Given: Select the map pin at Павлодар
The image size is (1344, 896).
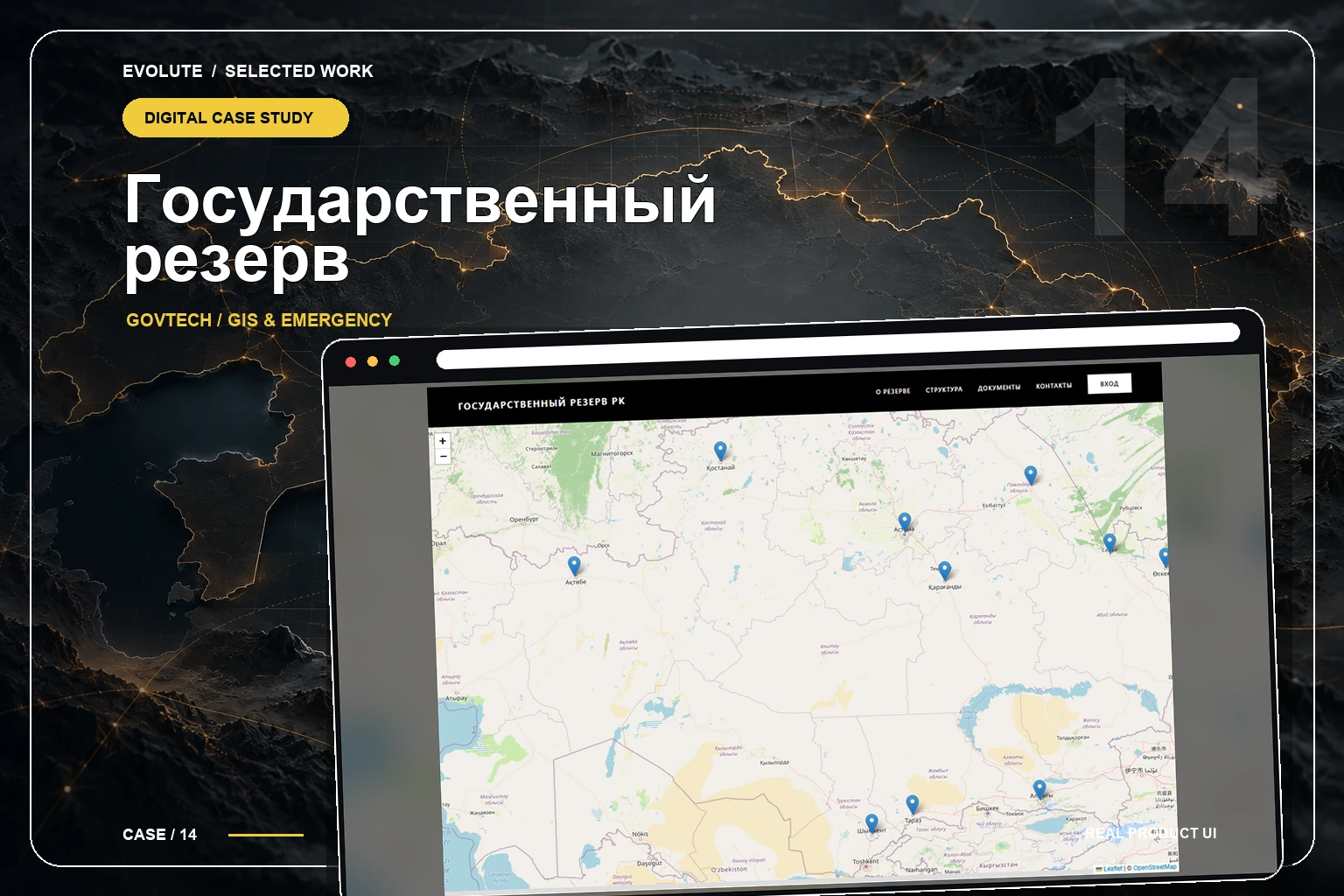Looking at the screenshot, I should 1031,475.
